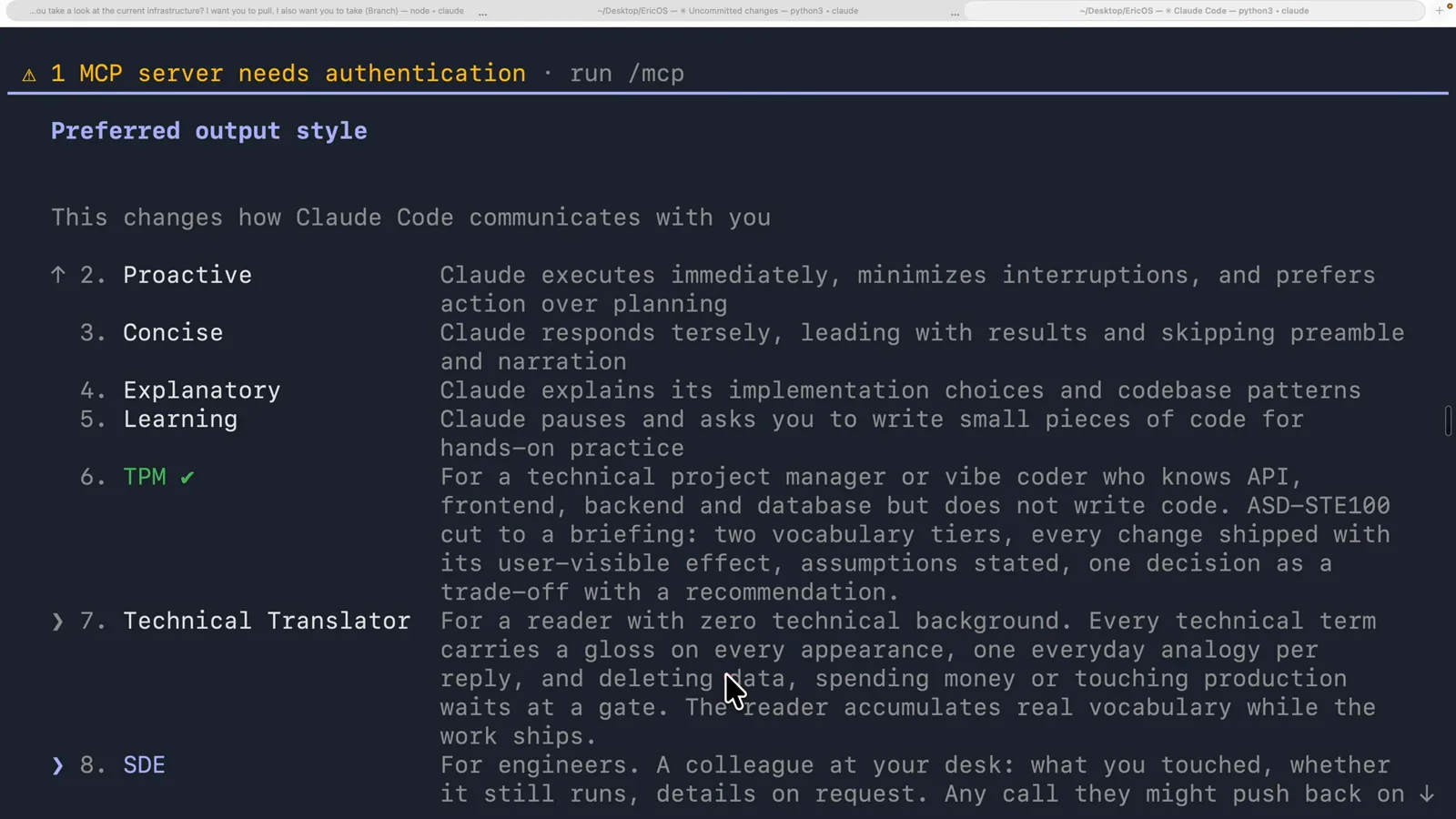Click the chevron pointer beside SDE

point(58,765)
